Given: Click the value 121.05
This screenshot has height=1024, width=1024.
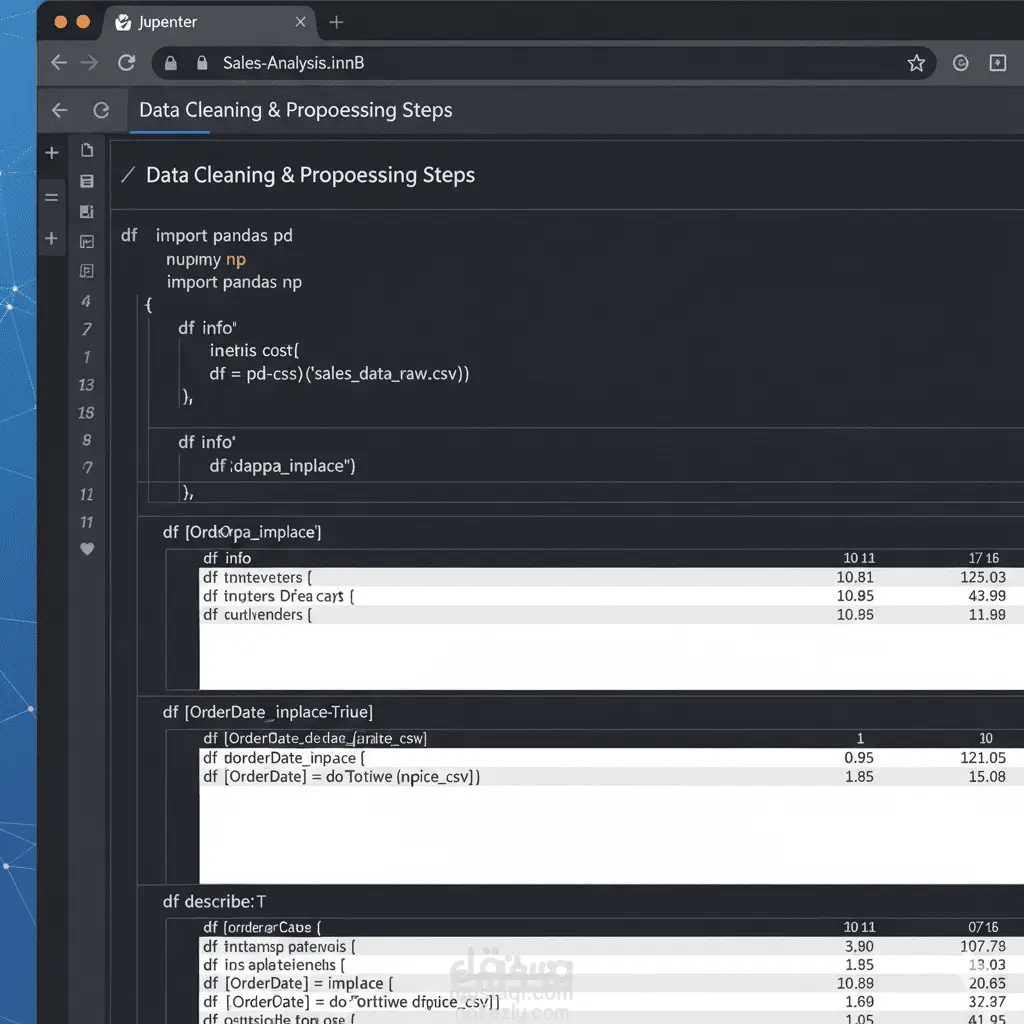Looking at the screenshot, I should (983, 758).
